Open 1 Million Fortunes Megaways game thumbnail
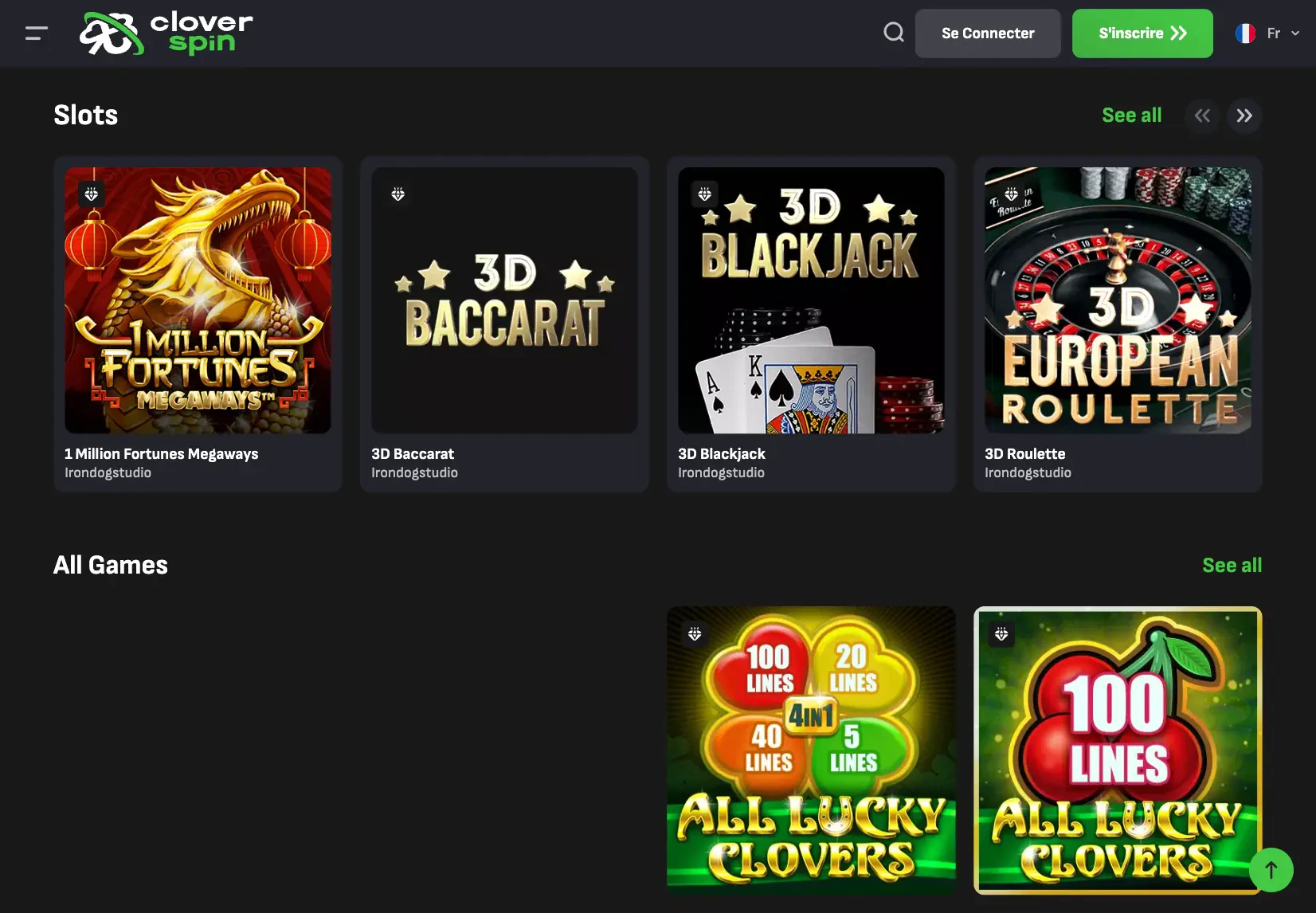 [198, 300]
